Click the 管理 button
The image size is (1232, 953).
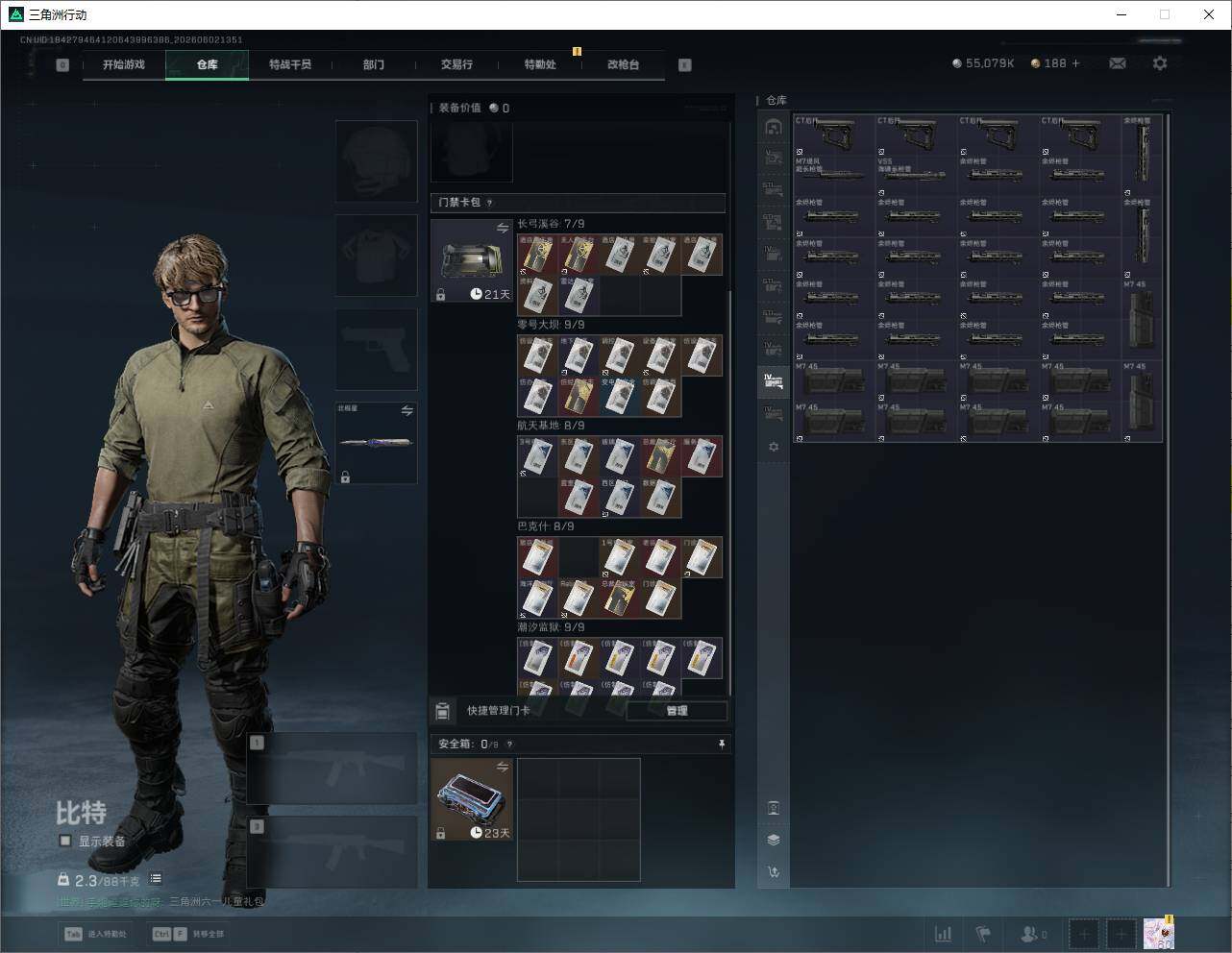[x=677, y=711]
